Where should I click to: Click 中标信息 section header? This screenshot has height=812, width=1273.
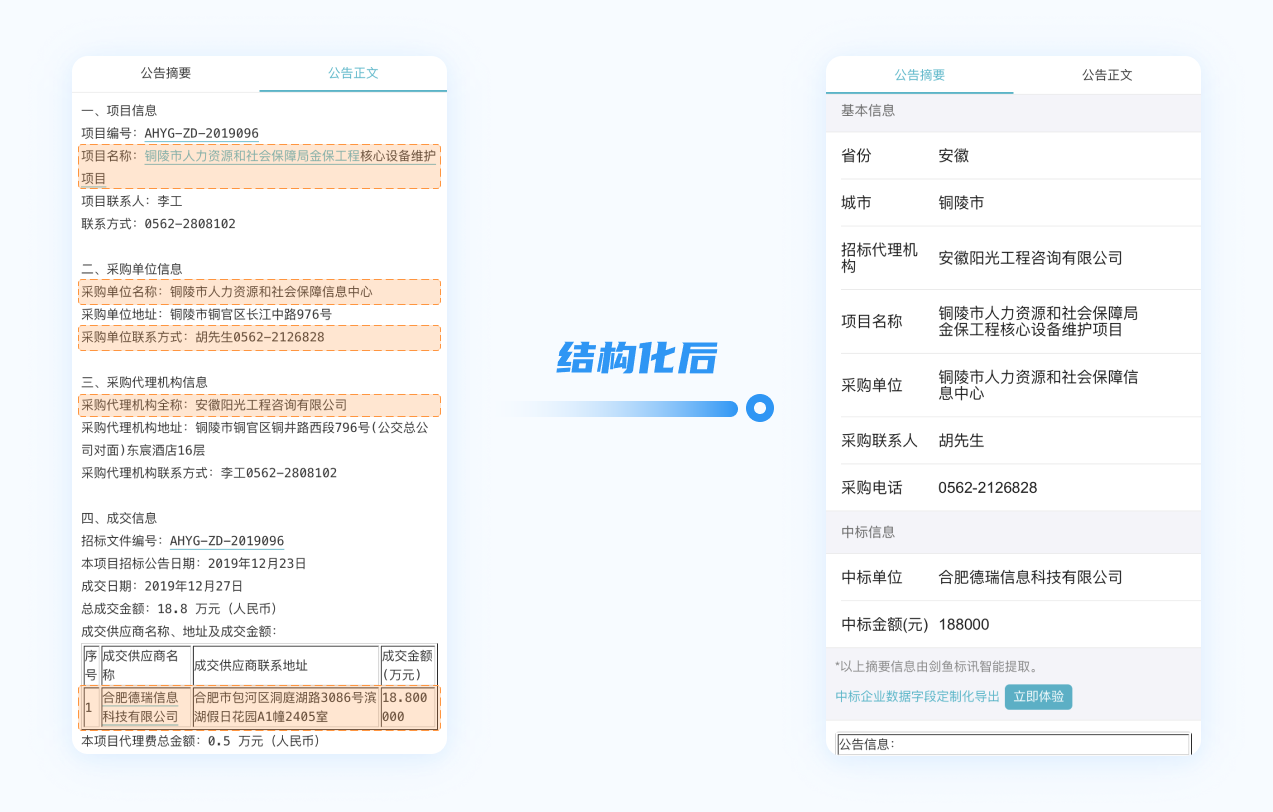868,532
